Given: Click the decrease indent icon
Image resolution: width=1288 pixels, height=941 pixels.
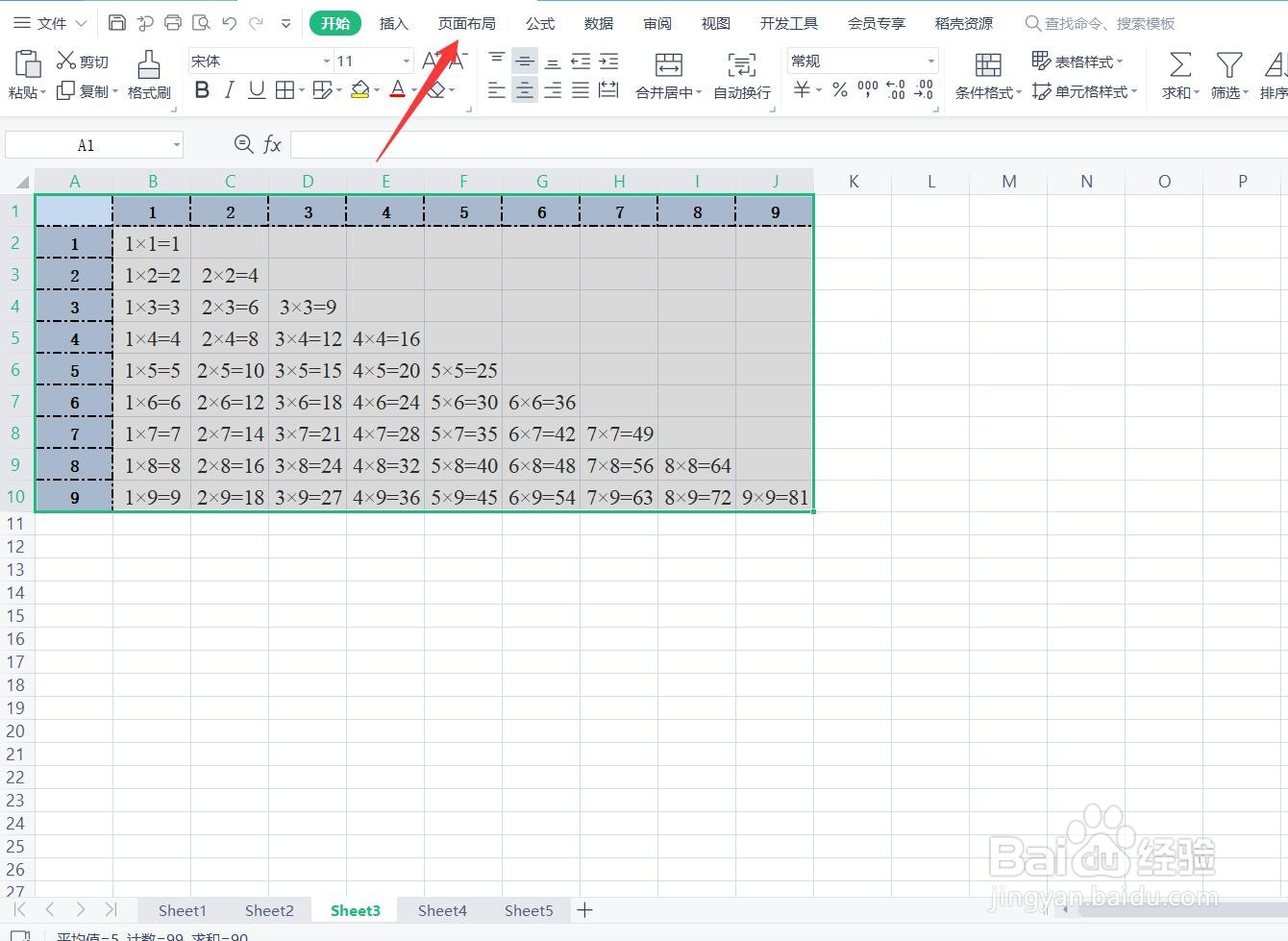Looking at the screenshot, I should [x=581, y=62].
